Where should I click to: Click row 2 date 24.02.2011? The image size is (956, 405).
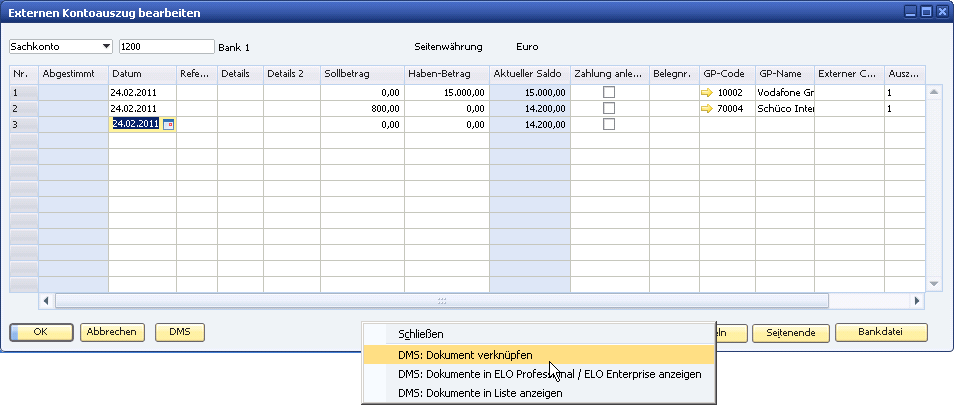point(143,109)
